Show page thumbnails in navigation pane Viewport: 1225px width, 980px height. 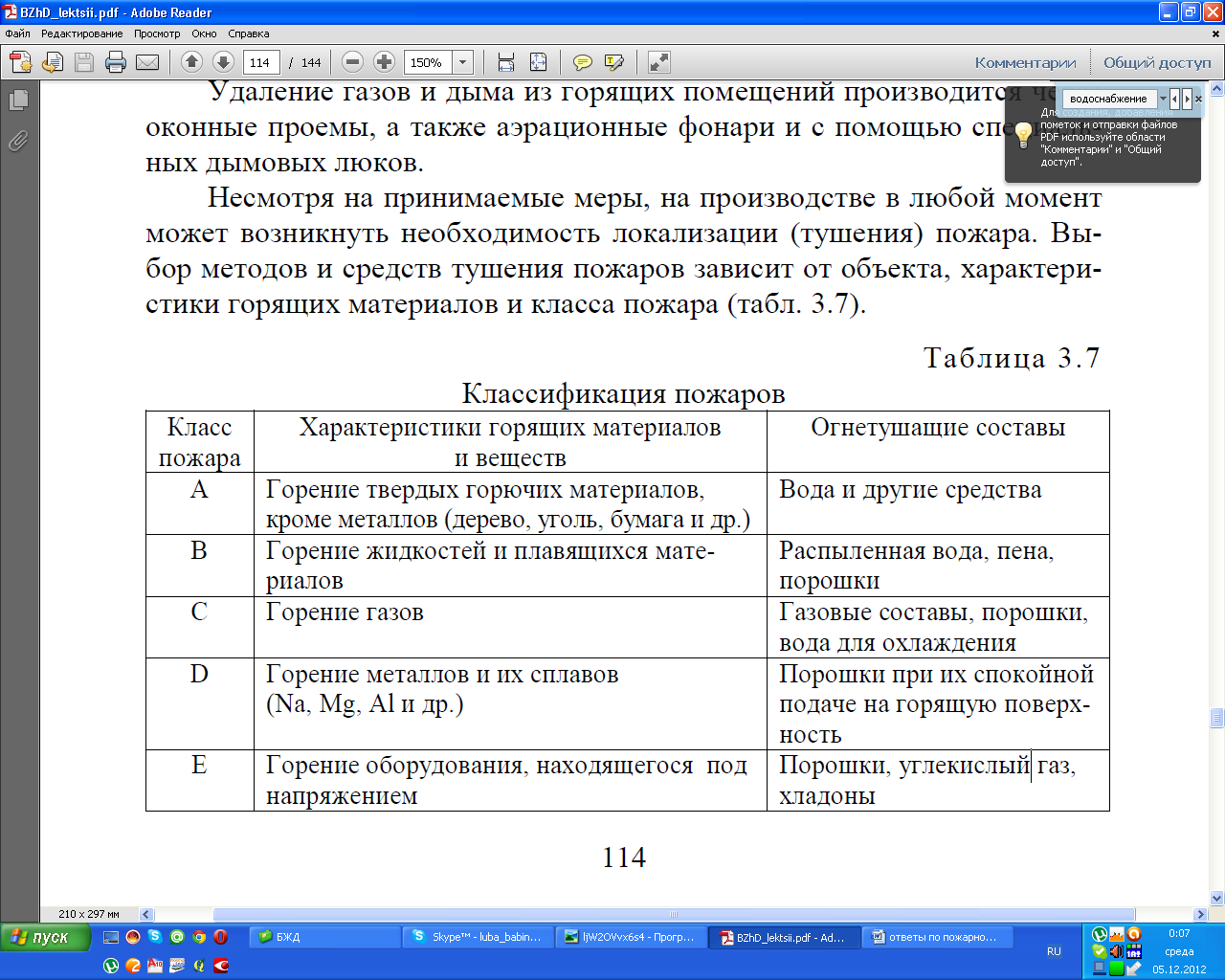[18, 100]
